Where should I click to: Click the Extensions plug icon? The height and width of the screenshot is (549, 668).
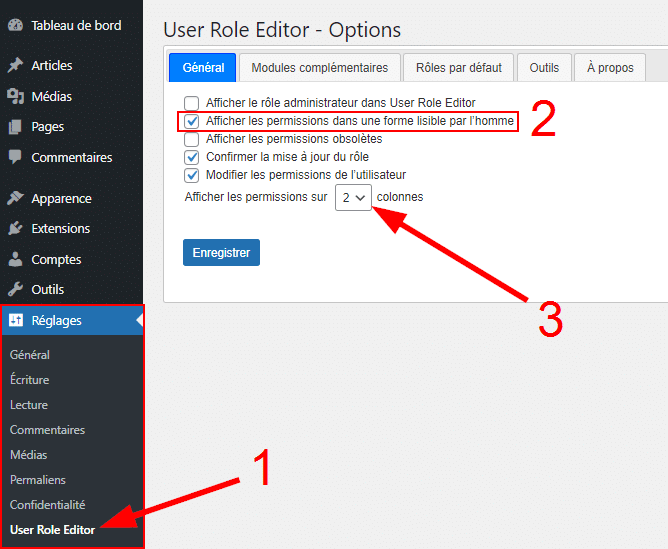15,229
